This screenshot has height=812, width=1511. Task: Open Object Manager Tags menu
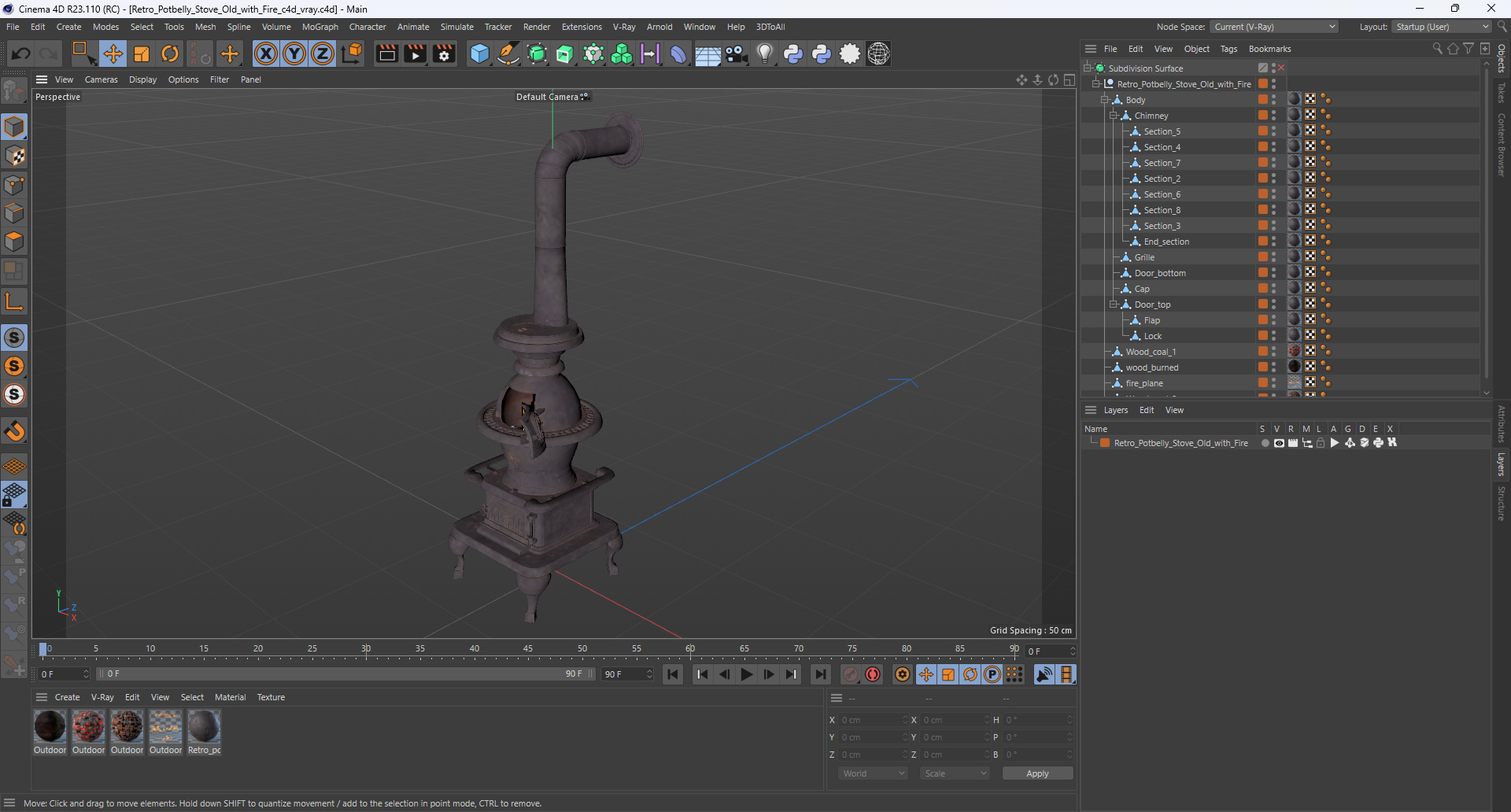coord(1228,49)
